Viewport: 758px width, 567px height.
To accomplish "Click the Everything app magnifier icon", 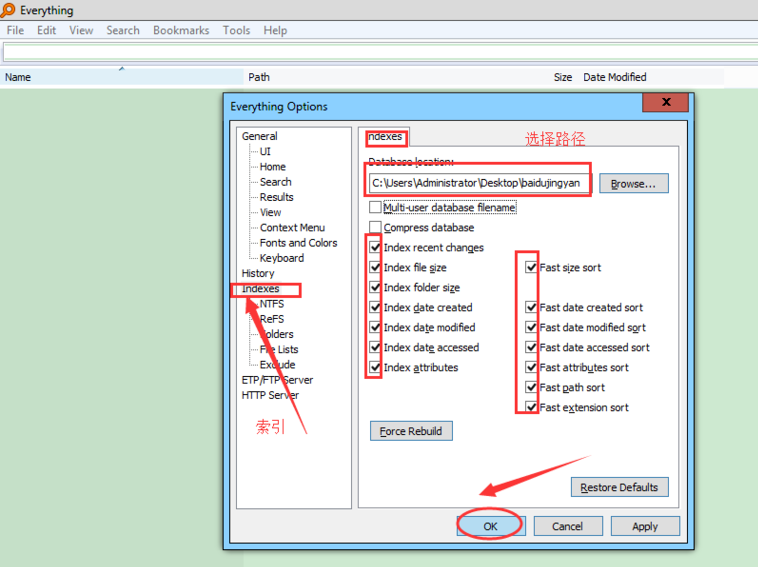I will coord(8,10).
